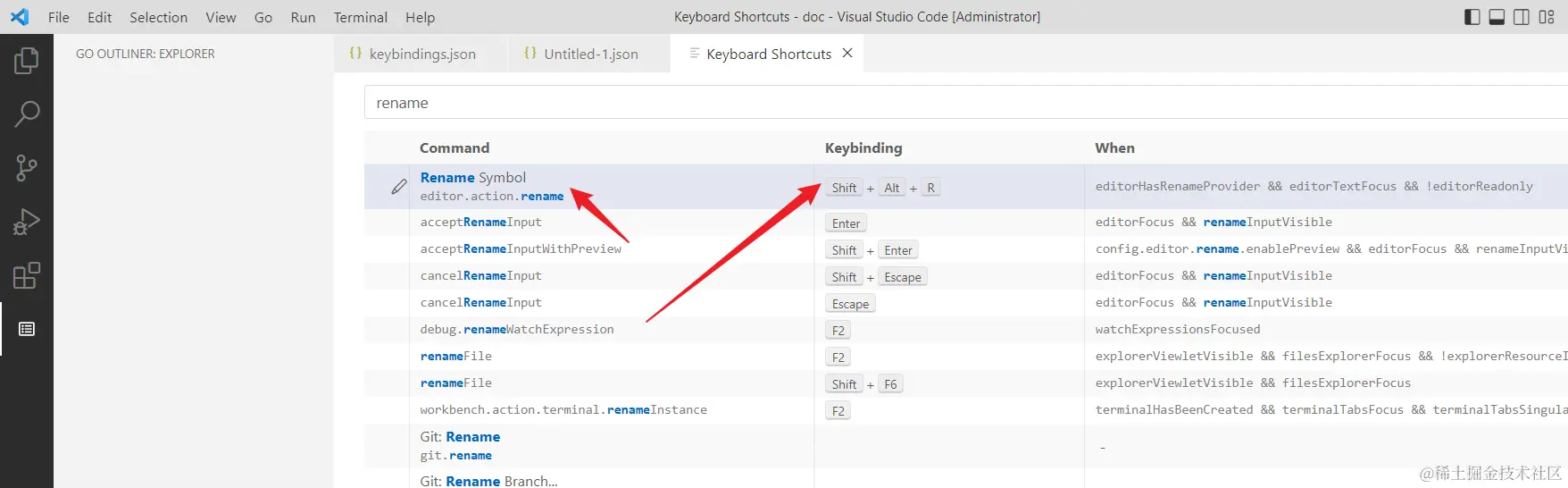The width and height of the screenshot is (1568, 488).
Task: Sort by the Command column header
Action: click(x=455, y=148)
